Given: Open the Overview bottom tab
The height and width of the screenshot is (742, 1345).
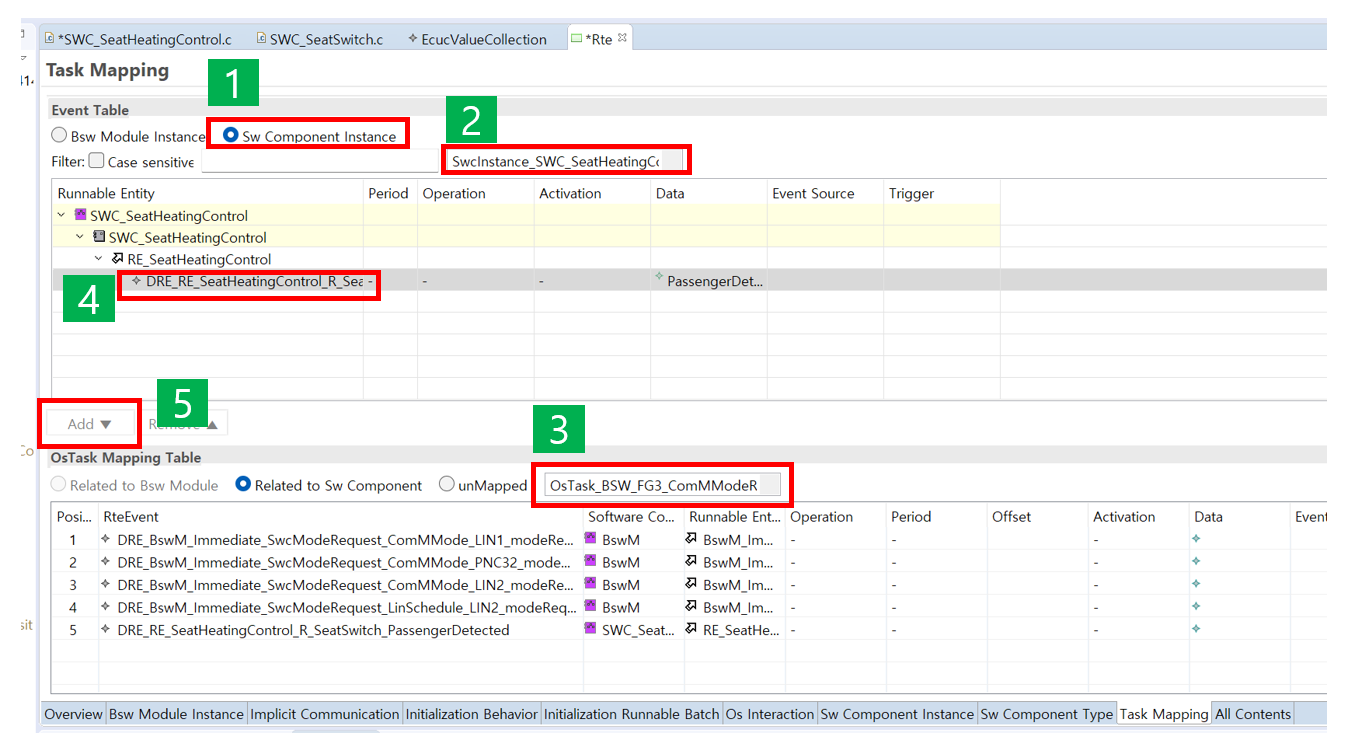Looking at the screenshot, I should click(x=73, y=714).
